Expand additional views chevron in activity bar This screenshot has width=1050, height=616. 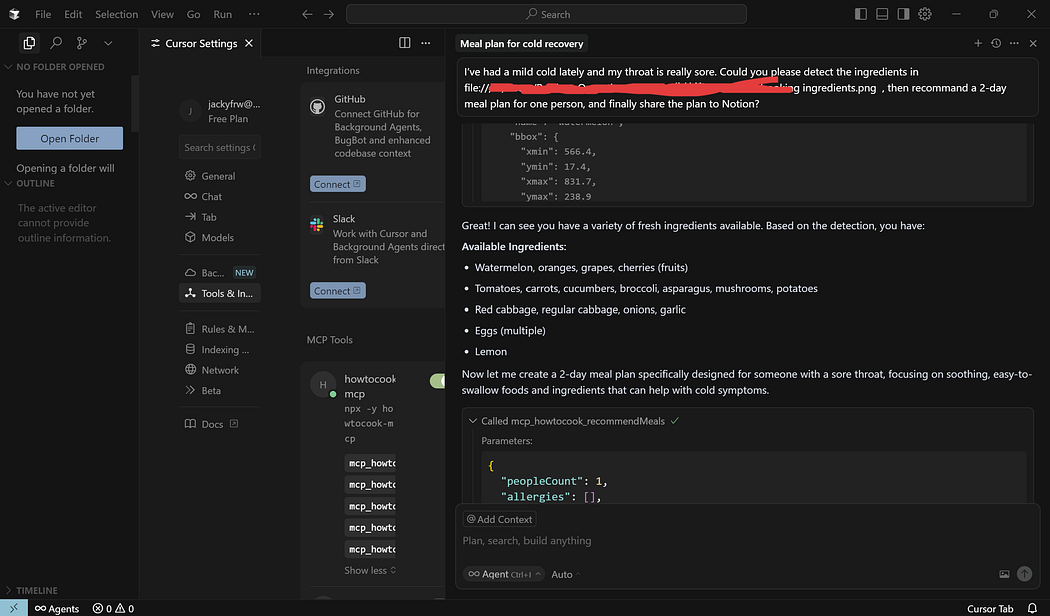[108, 43]
